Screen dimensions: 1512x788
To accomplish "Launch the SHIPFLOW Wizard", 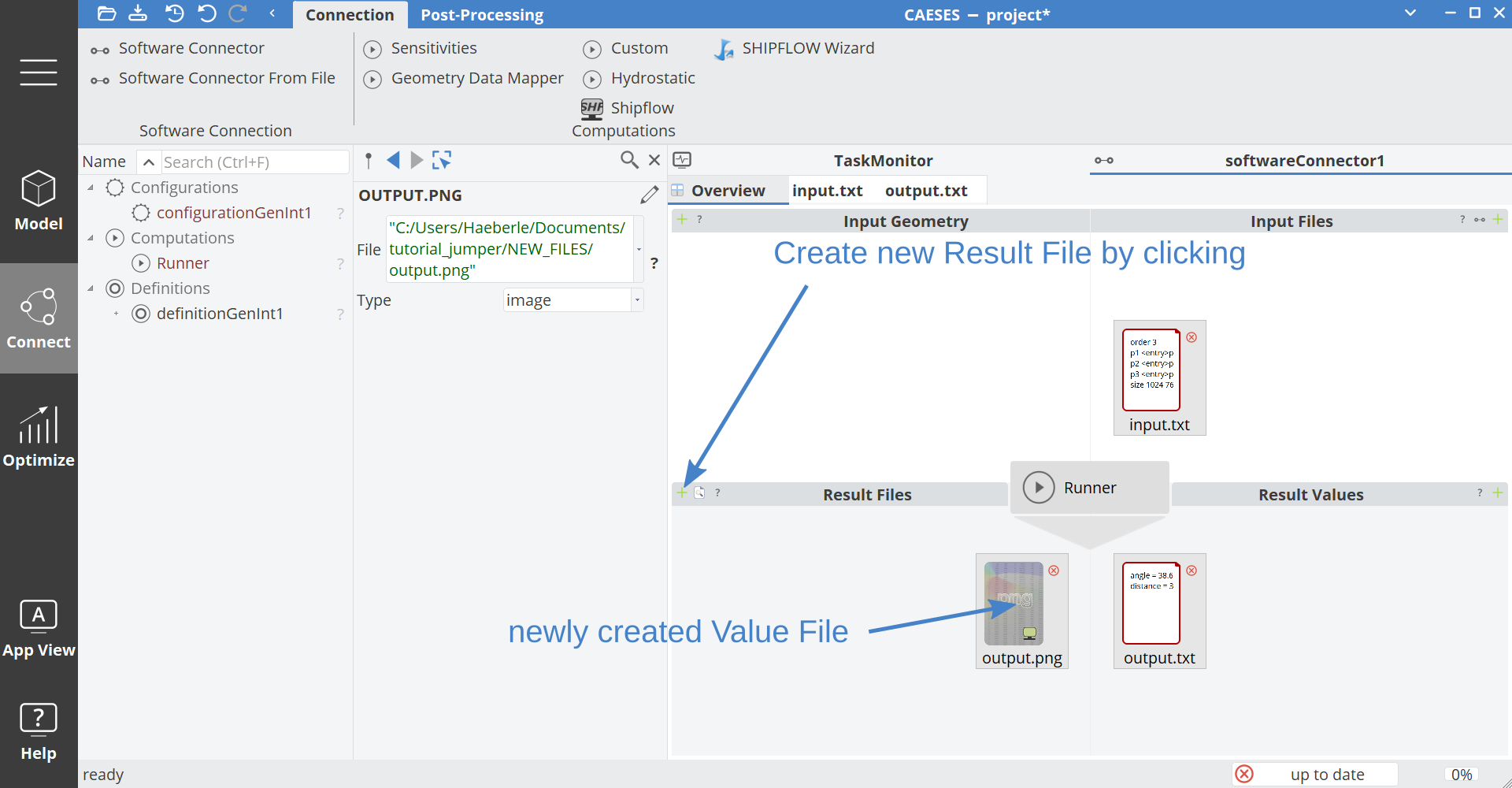I will [x=794, y=48].
